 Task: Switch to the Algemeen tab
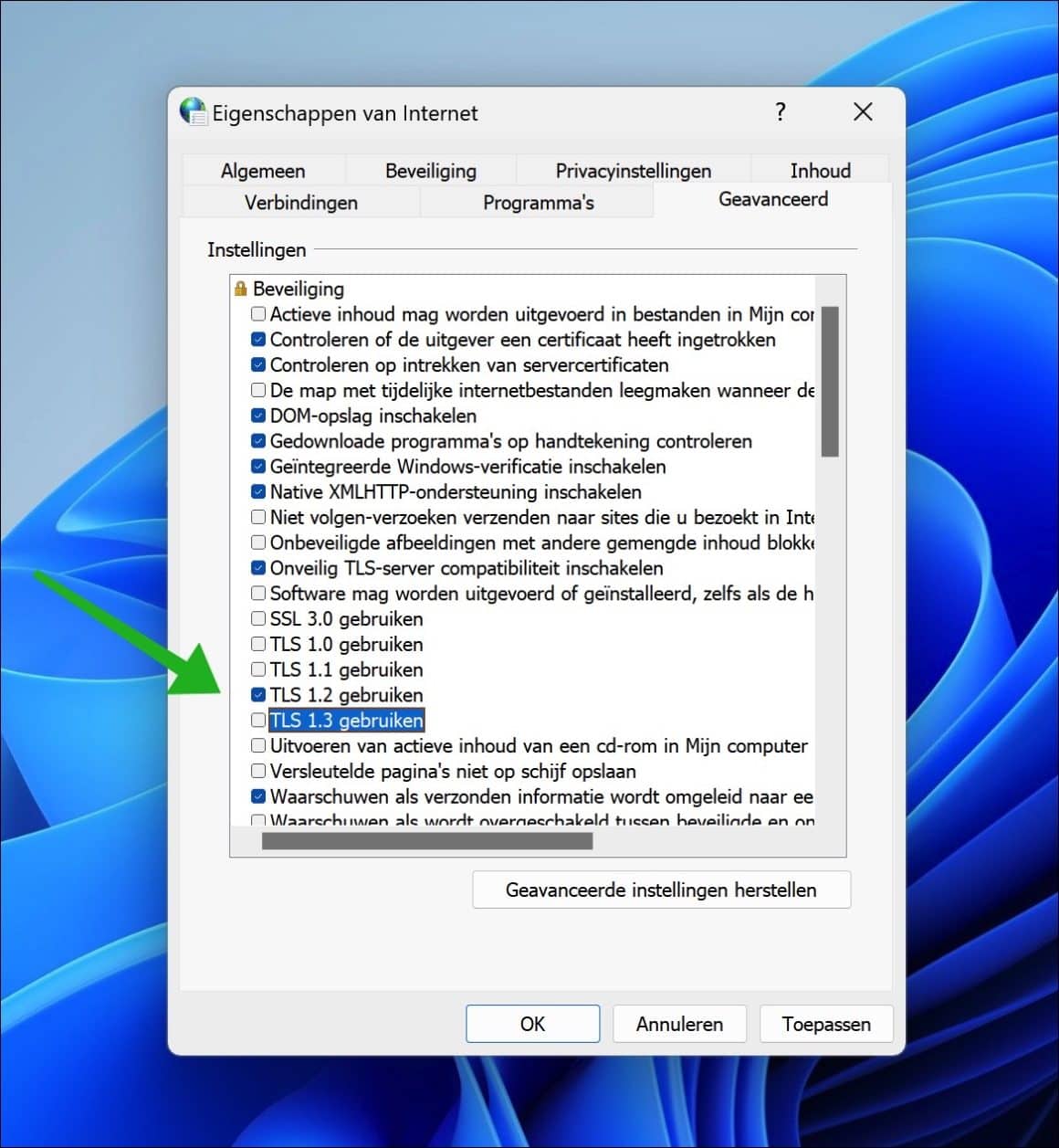pyautogui.click(x=262, y=170)
